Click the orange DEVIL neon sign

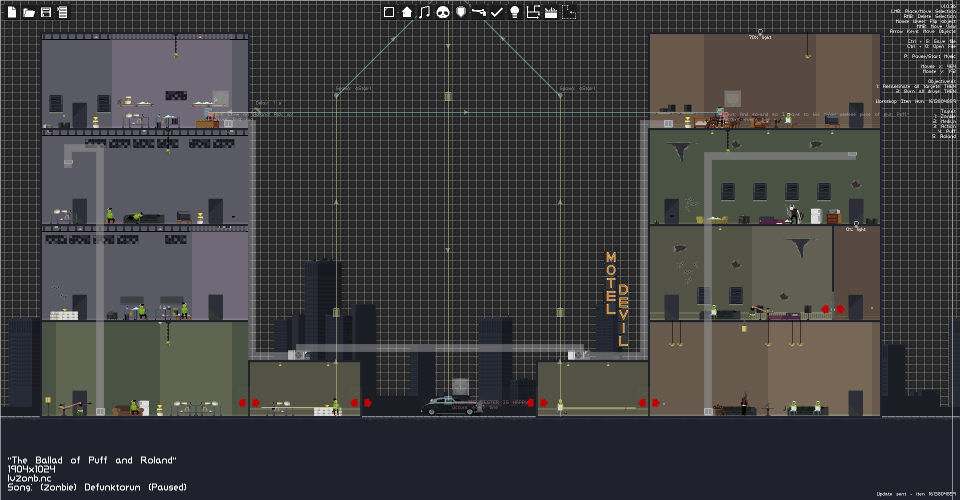click(x=623, y=315)
